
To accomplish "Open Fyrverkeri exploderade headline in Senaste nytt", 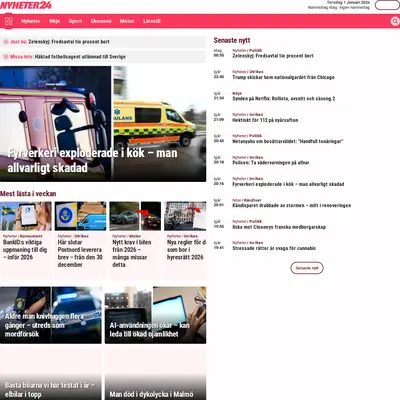I will (x=288, y=184).
